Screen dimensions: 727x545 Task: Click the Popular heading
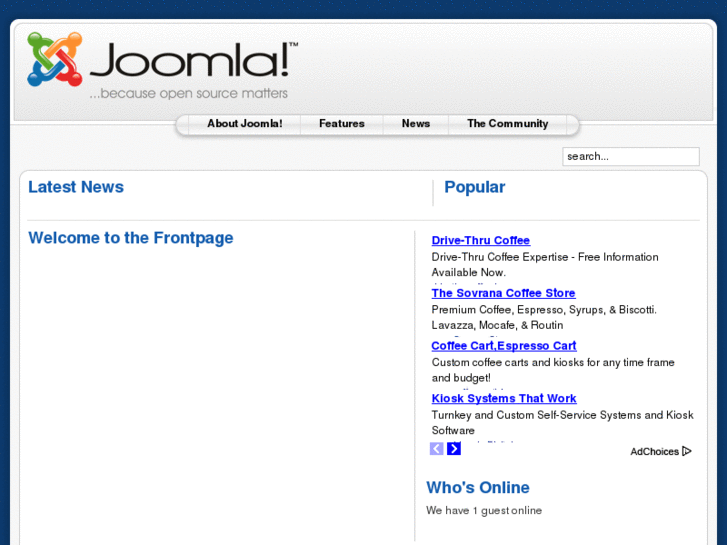[475, 187]
